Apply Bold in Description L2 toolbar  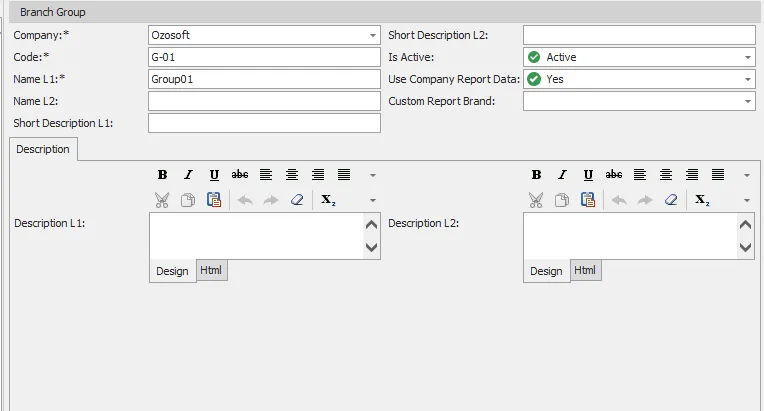[x=536, y=174]
